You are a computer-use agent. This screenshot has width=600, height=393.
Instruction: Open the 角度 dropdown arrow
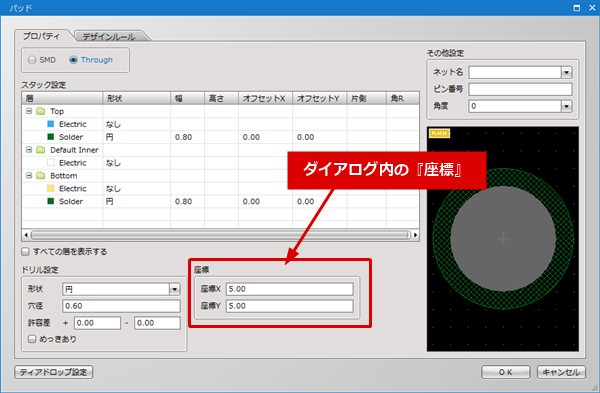[x=566, y=106]
